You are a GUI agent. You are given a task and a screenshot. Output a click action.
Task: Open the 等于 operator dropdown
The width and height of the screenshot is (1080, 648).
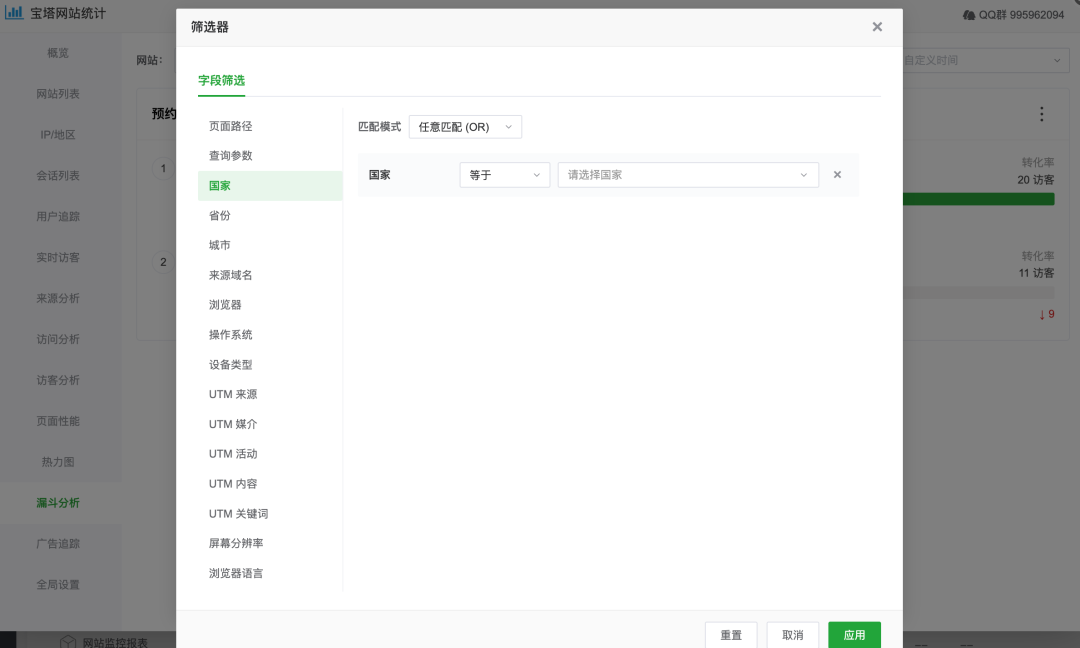click(504, 175)
